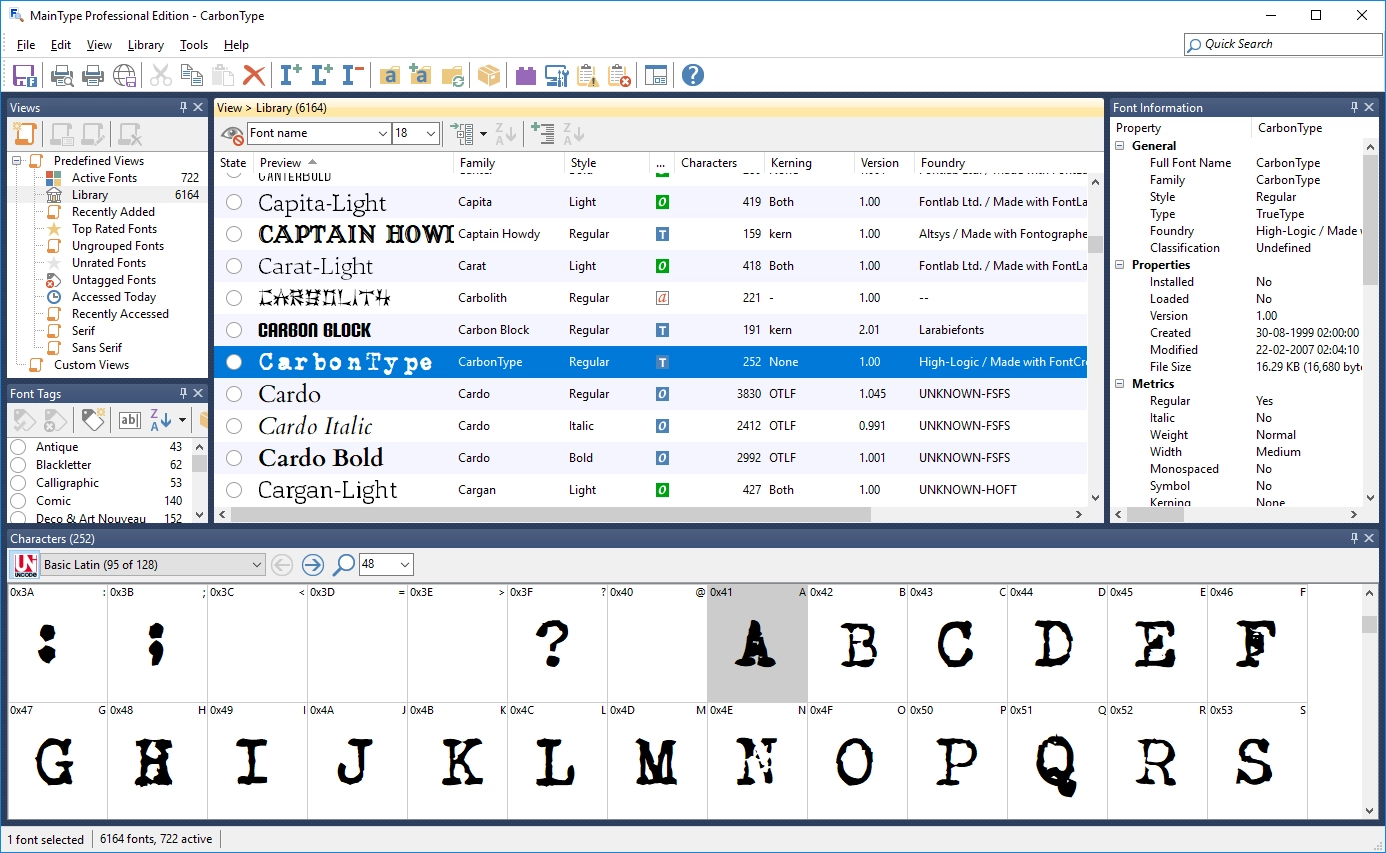This screenshot has width=1386, height=853.
Task: Click the globe export-to-web icon
Action: [124, 75]
